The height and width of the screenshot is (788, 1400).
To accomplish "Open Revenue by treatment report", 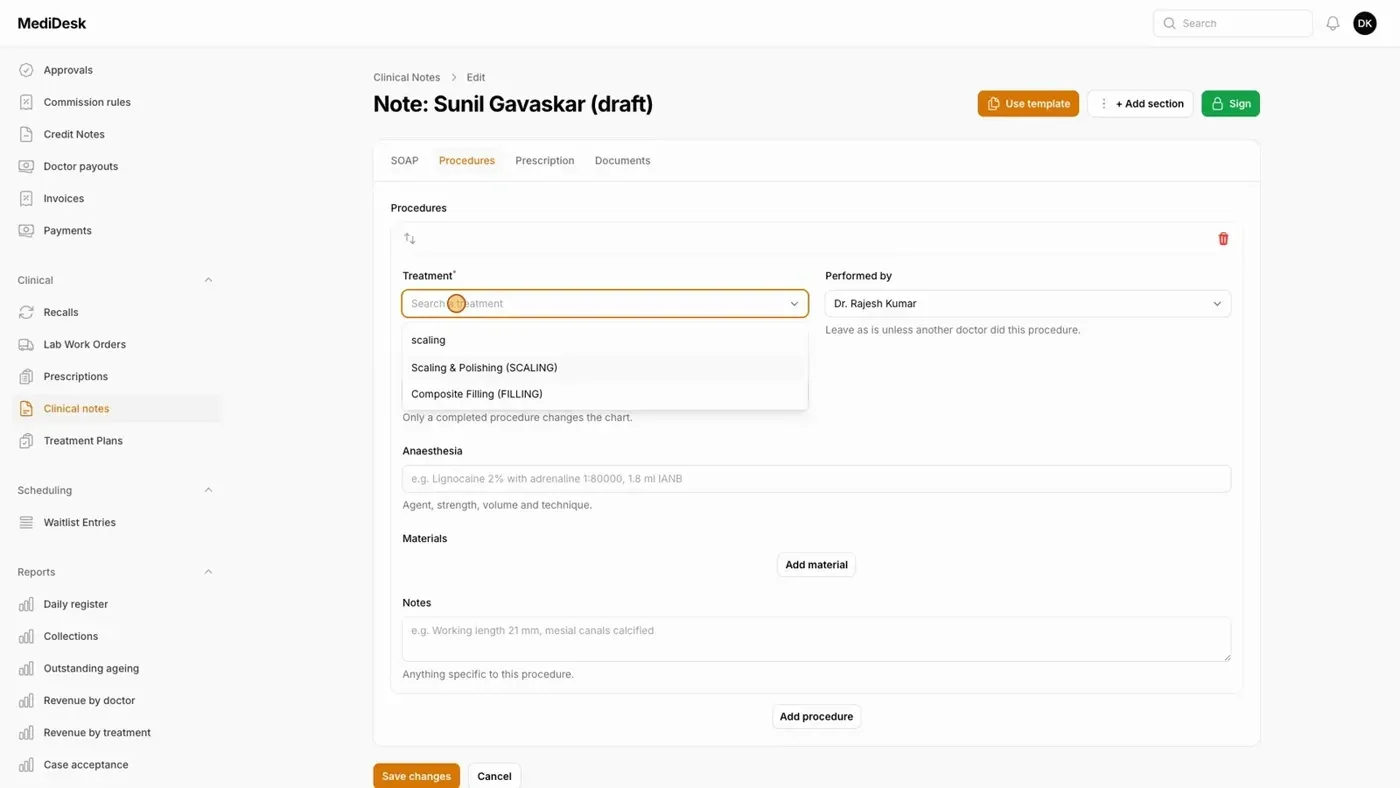I will pos(97,732).
